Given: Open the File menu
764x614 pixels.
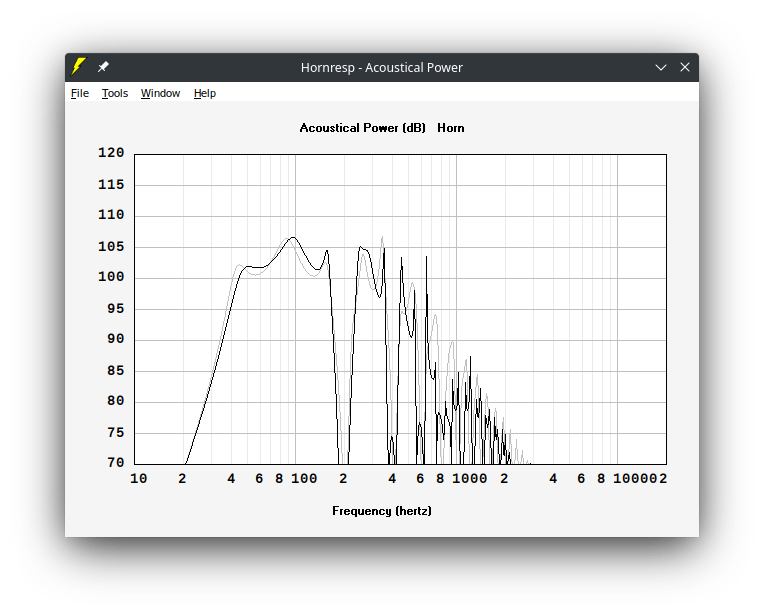Looking at the screenshot, I should [x=80, y=93].
